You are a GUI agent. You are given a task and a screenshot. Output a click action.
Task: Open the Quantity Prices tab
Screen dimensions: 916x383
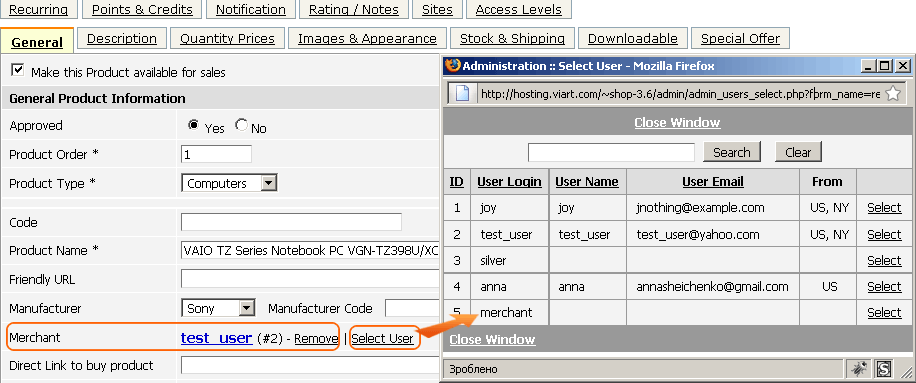pyautogui.click(x=227, y=39)
